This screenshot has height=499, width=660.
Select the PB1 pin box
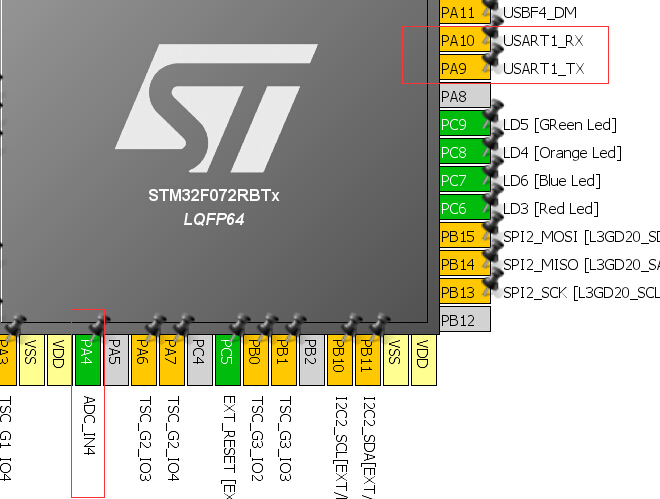tap(284, 360)
